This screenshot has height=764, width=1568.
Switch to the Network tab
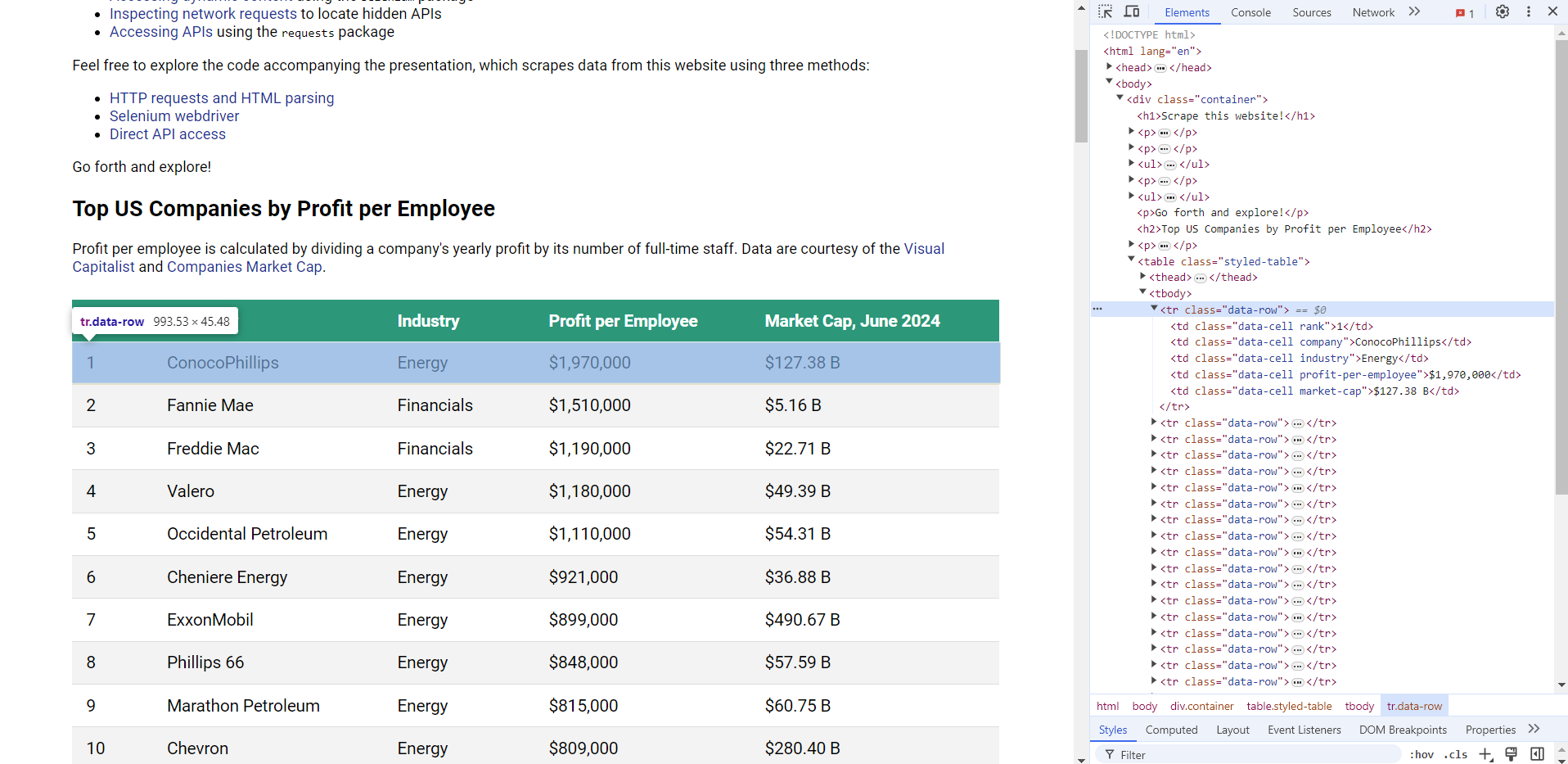(1373, 12)
